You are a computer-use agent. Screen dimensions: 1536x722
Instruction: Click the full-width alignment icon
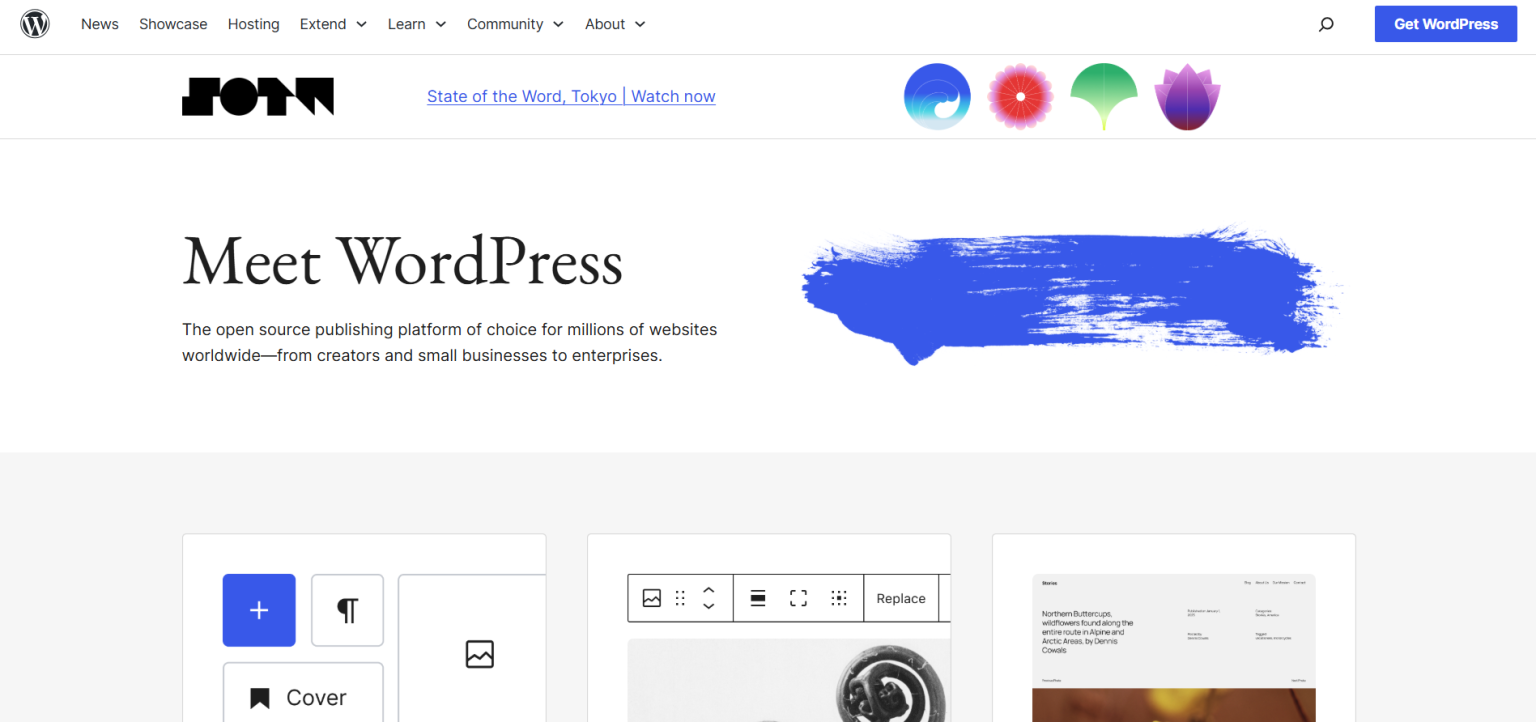(x=798, y=597)
